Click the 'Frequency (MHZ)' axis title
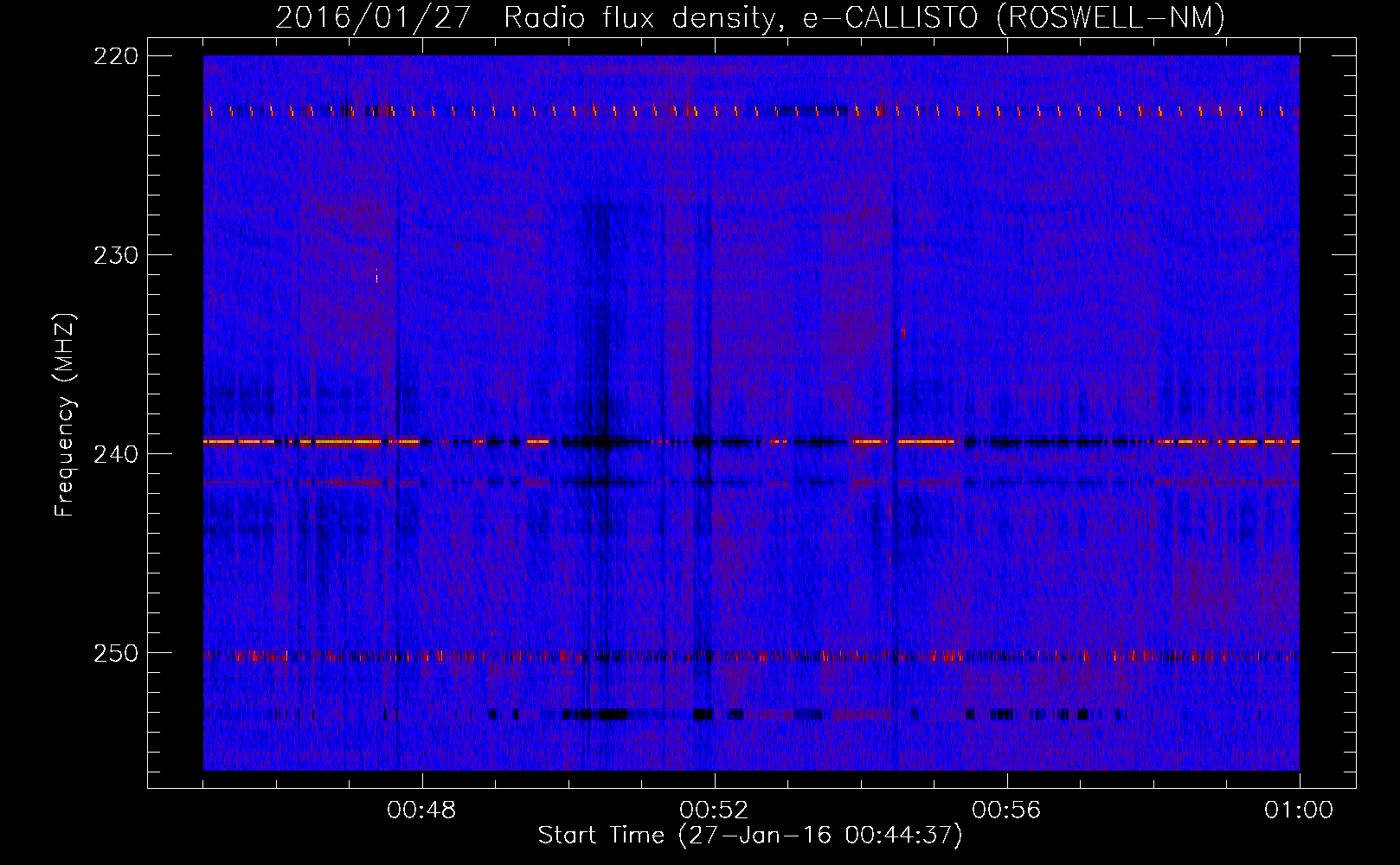Image resolution: width=1400 pixels, height=865 pixels. (65, 415)
